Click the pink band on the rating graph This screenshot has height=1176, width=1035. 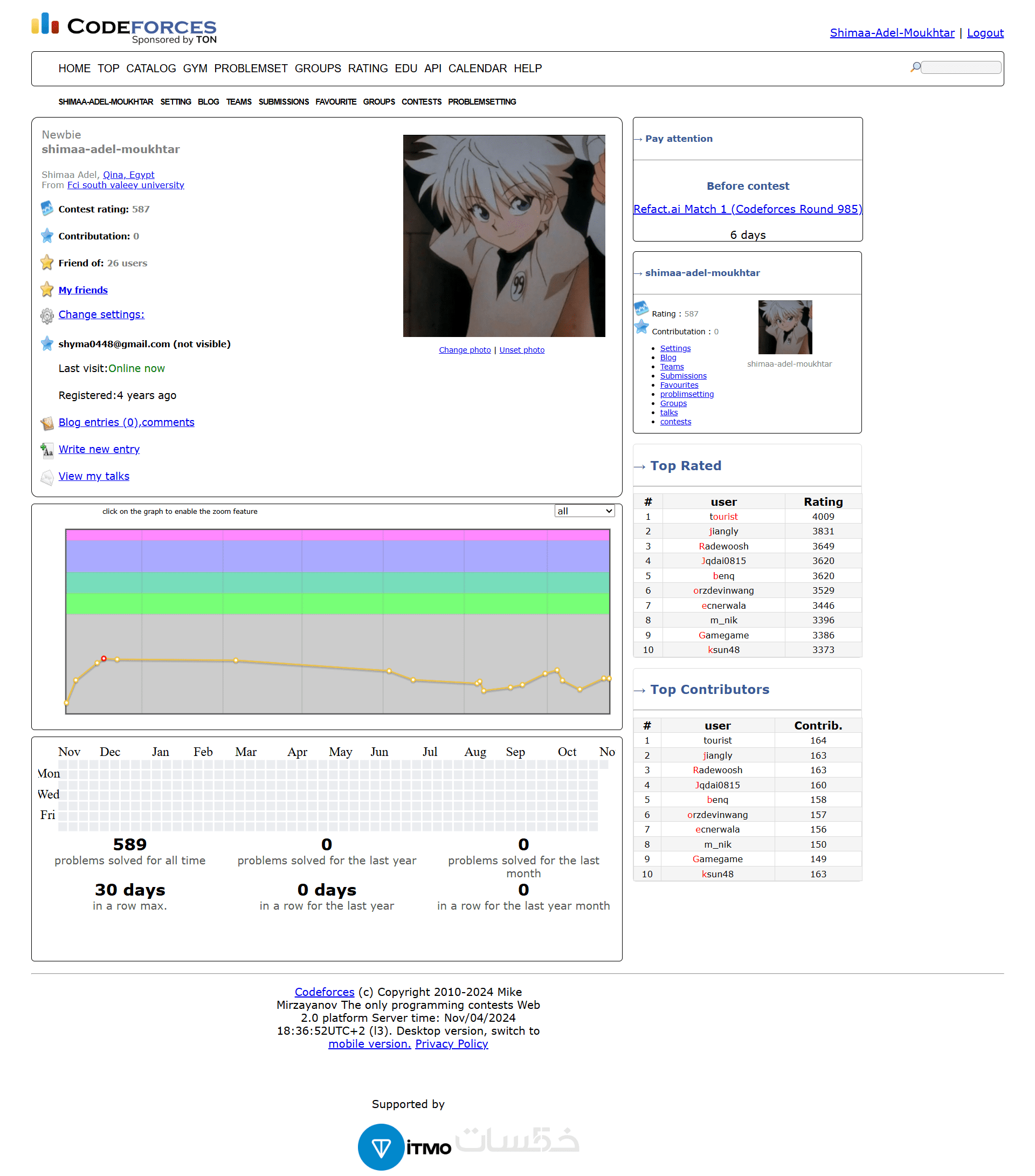337,535
